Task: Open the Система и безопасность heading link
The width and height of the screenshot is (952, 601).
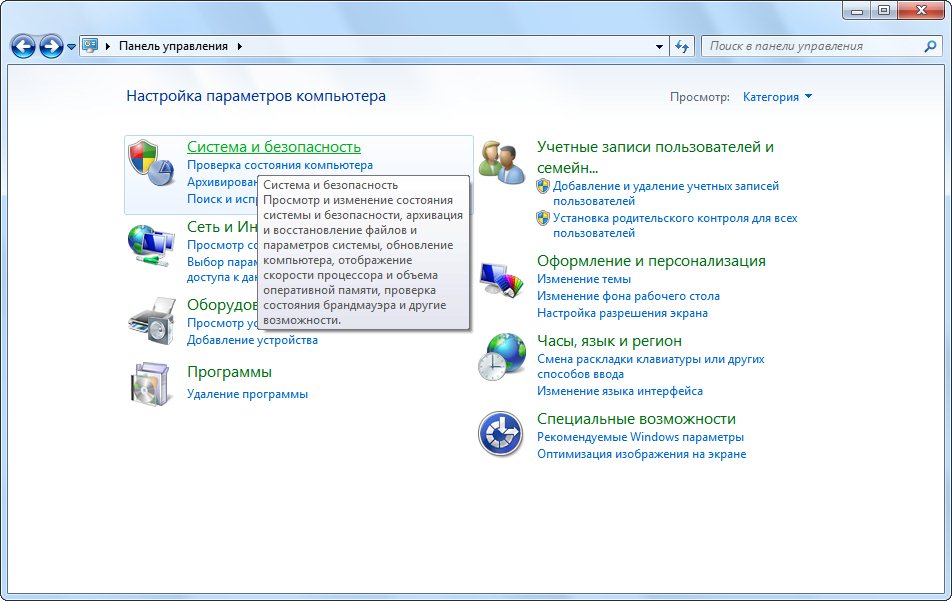Action: 273,147
